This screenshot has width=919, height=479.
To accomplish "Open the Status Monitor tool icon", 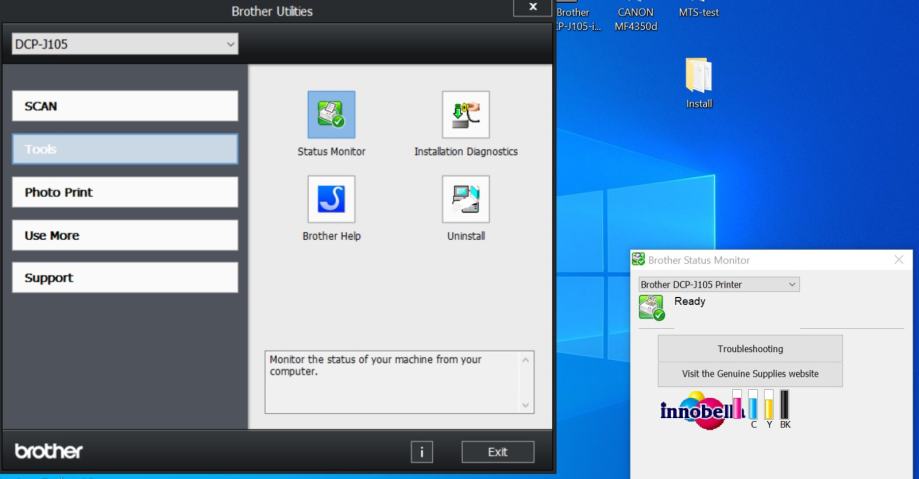I will tap(331, 114).
